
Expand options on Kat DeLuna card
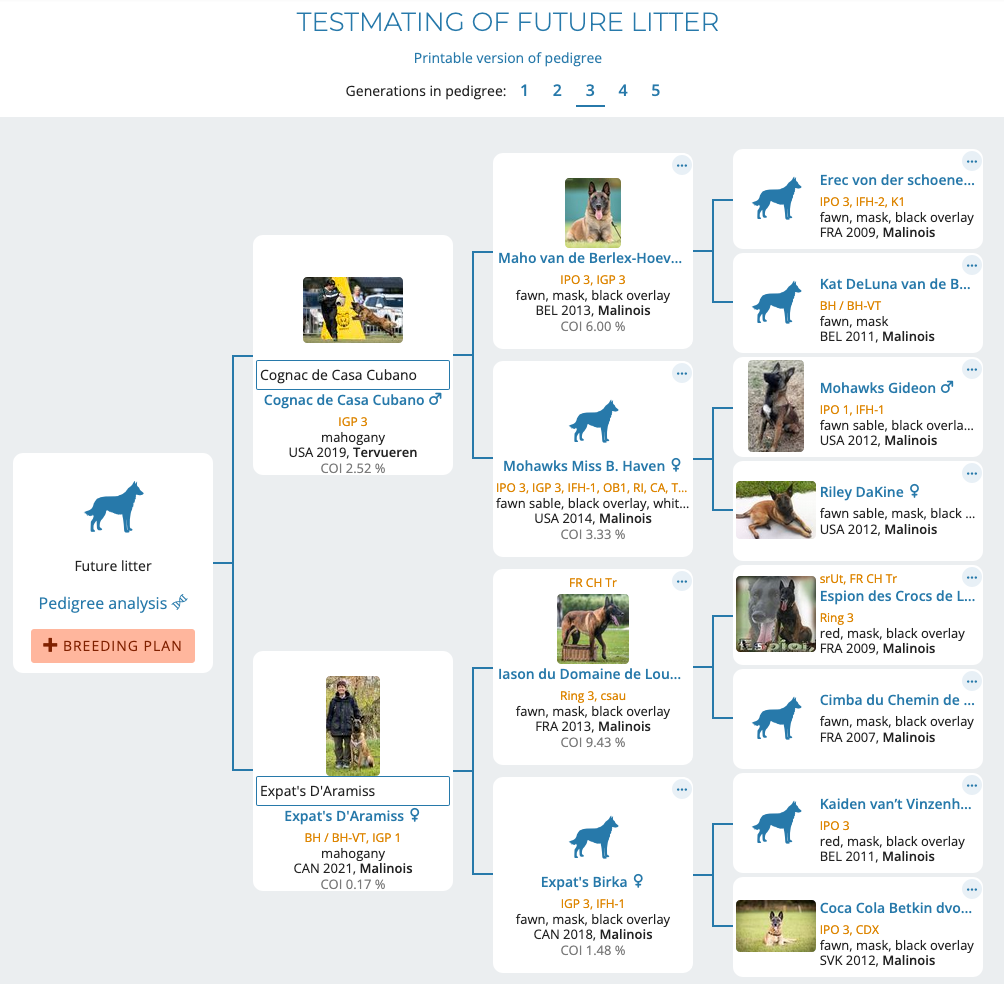pos(971,265)
